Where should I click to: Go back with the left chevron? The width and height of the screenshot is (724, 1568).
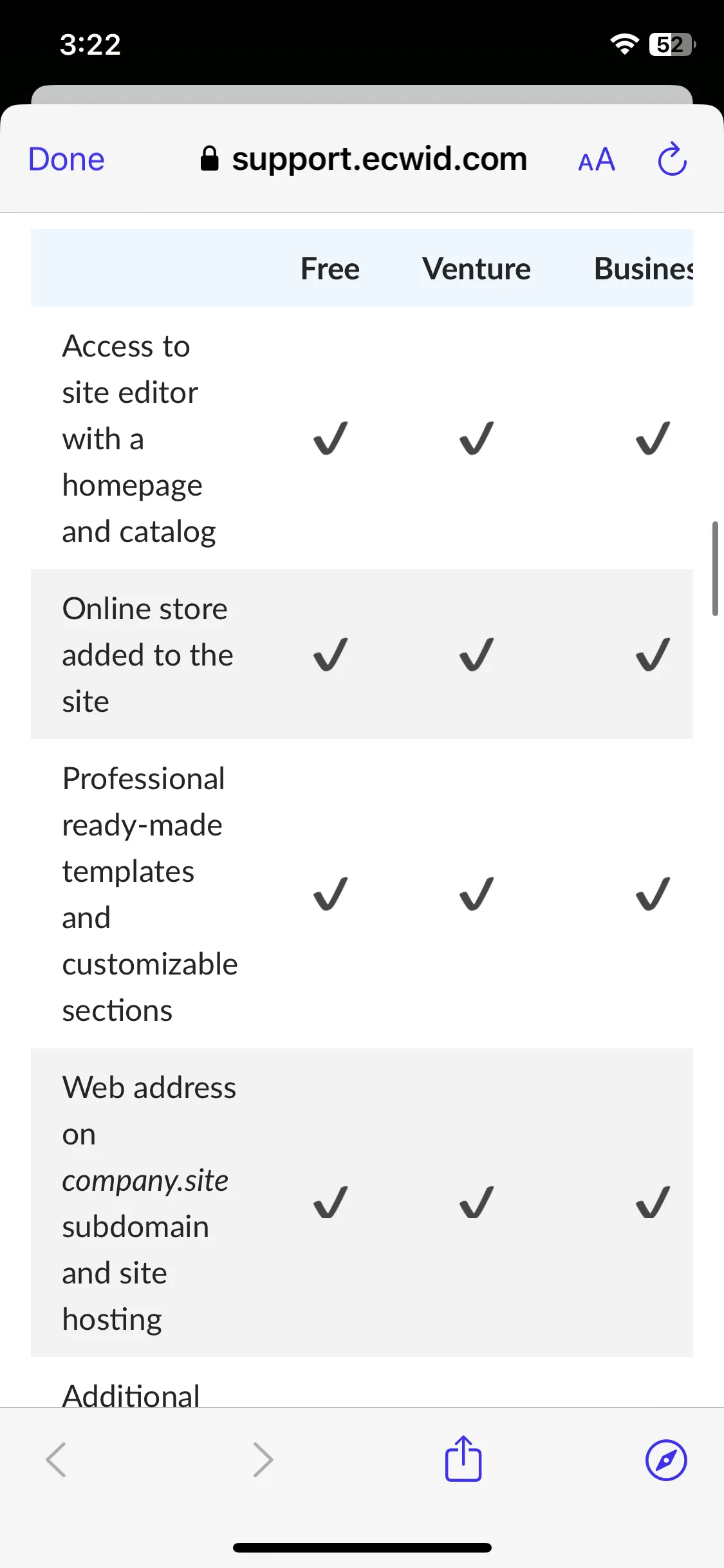click(56, 1459)
